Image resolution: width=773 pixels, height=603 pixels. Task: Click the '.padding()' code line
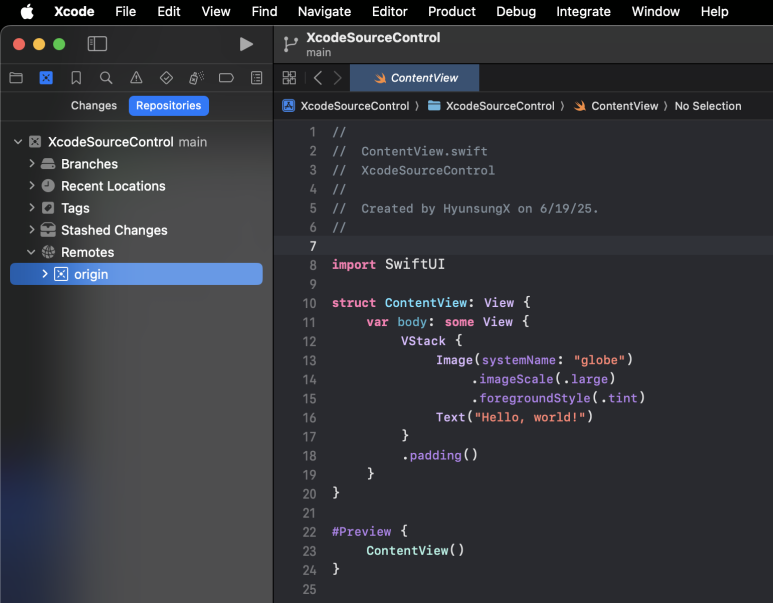click(440, 455)
